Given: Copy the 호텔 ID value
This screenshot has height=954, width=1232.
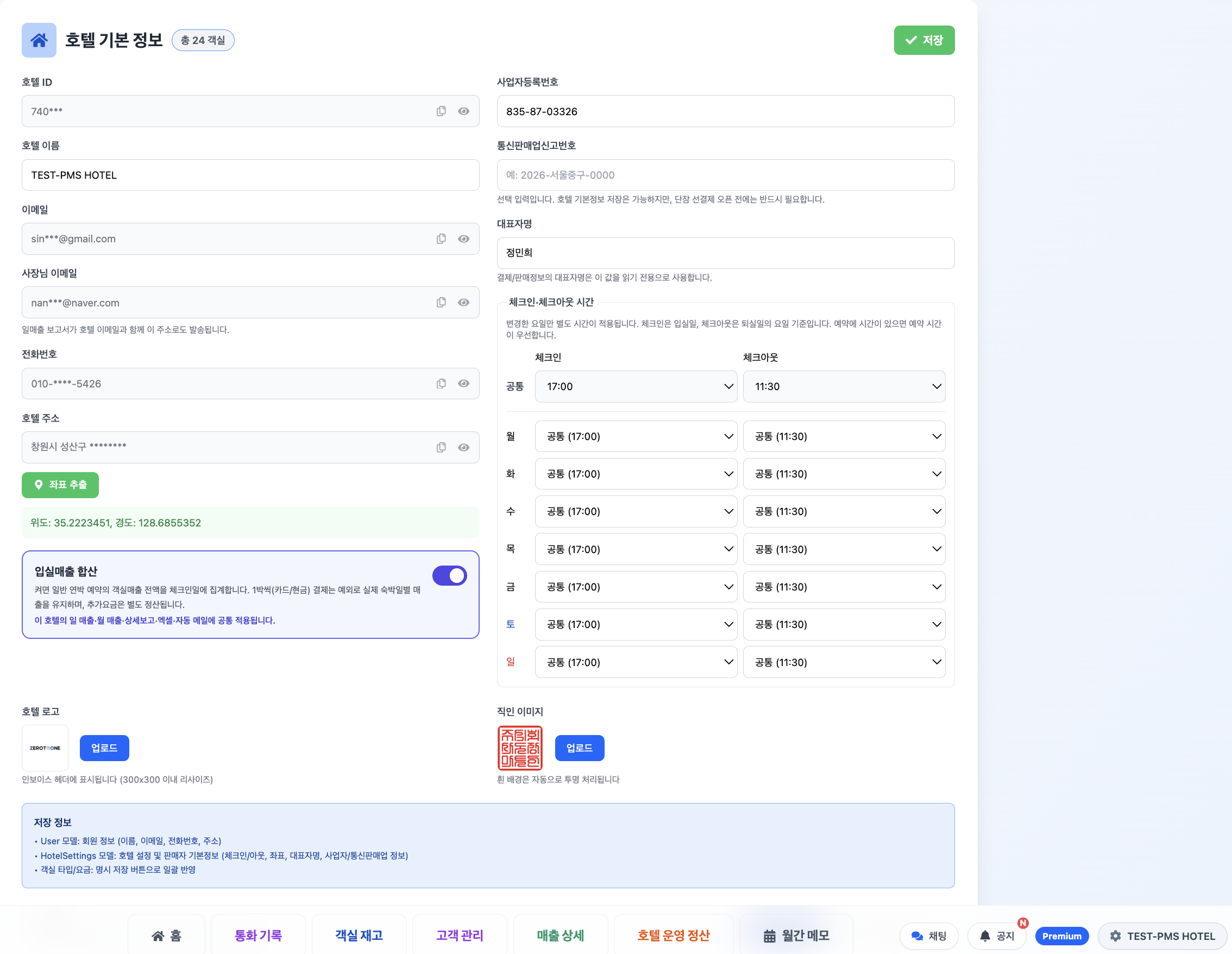Looking at the screenshot, I should click(x=441, y=111).
